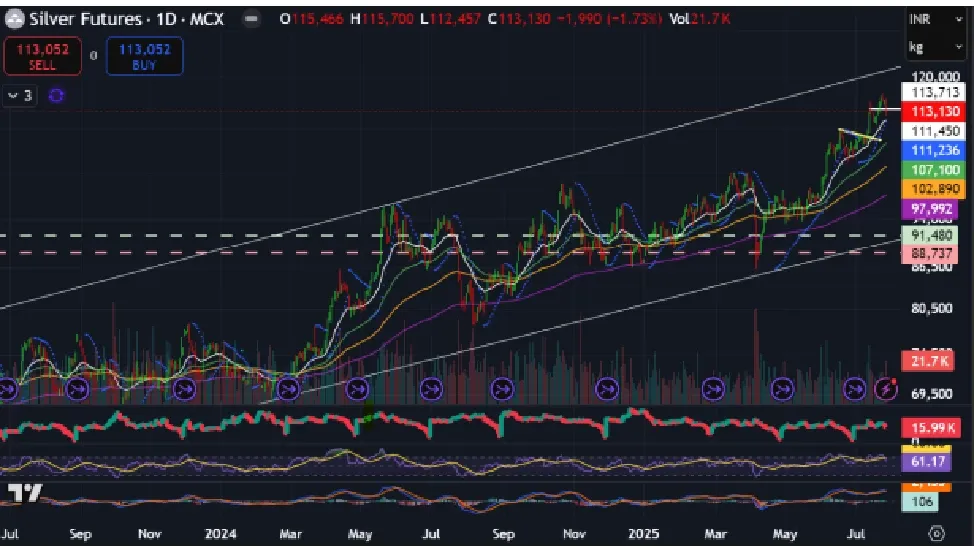Click the 69,500 price axis label
Screen dimensions: 974x548
tap(931, 394)
